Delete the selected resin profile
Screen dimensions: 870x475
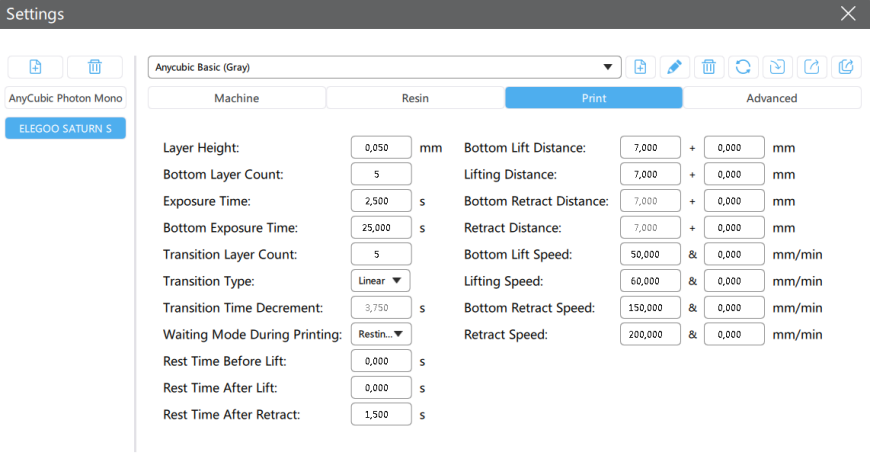tap(708, 67)
